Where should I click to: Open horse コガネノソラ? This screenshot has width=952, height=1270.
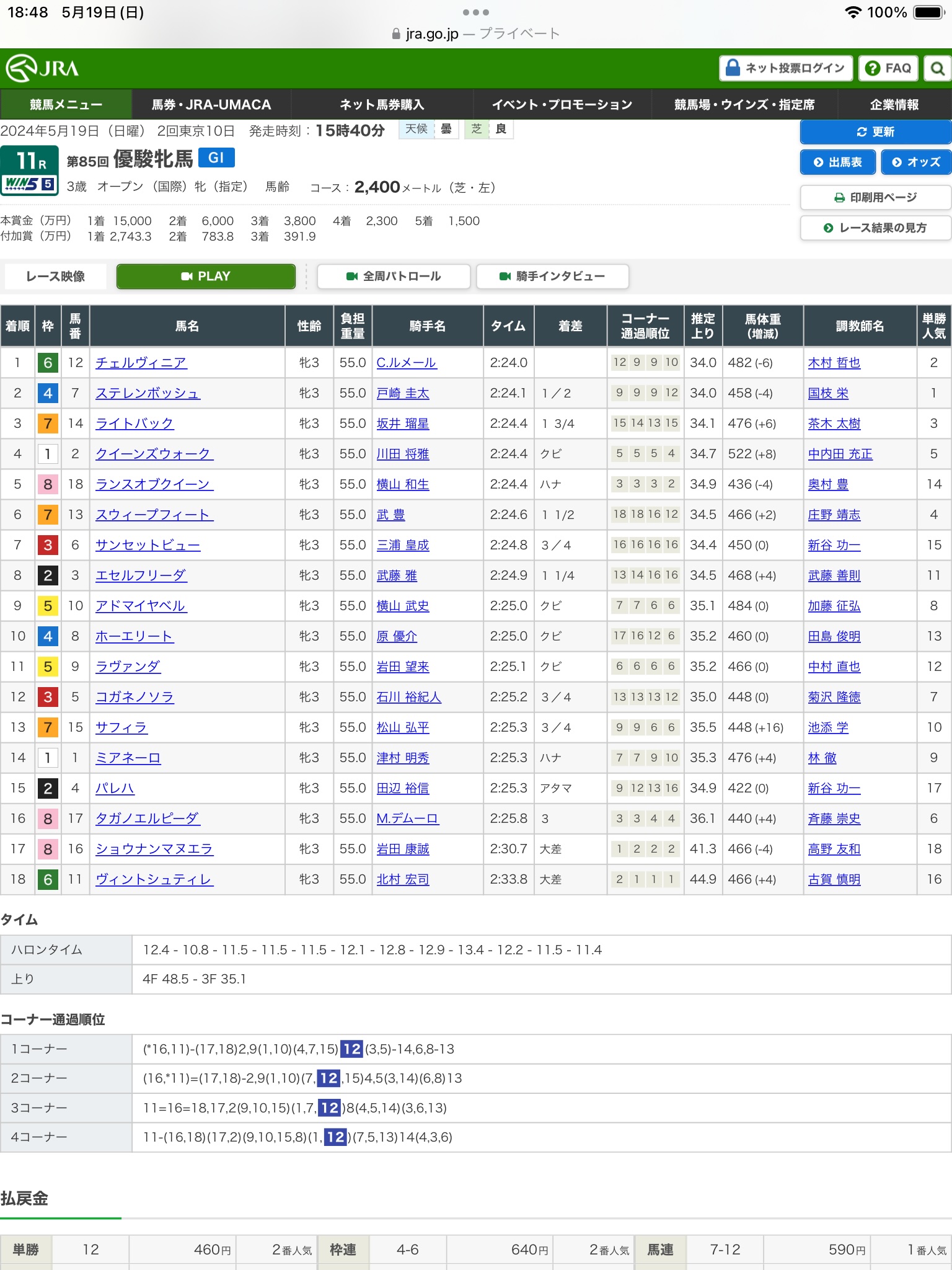coord(134,697)
